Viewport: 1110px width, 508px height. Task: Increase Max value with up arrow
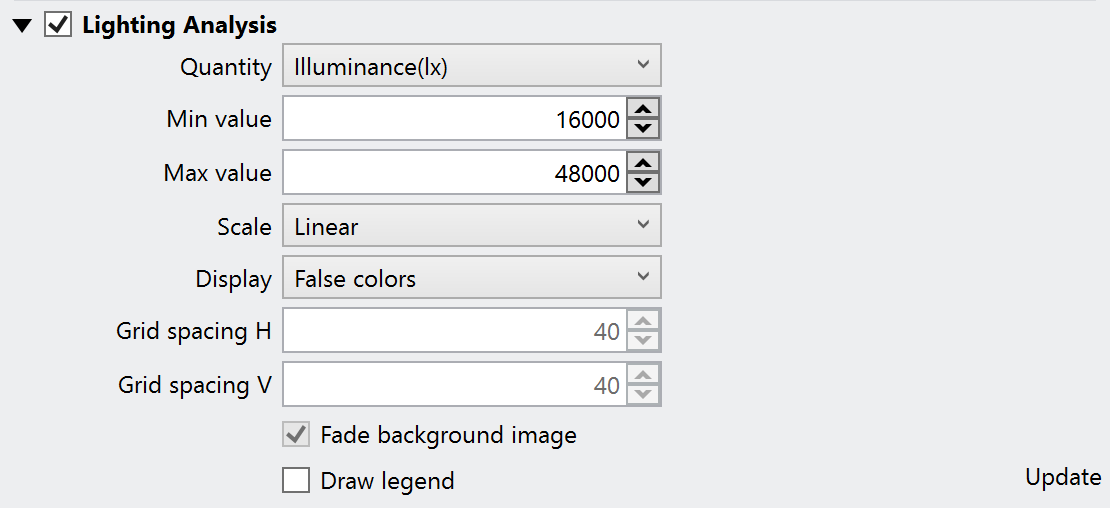644,163
